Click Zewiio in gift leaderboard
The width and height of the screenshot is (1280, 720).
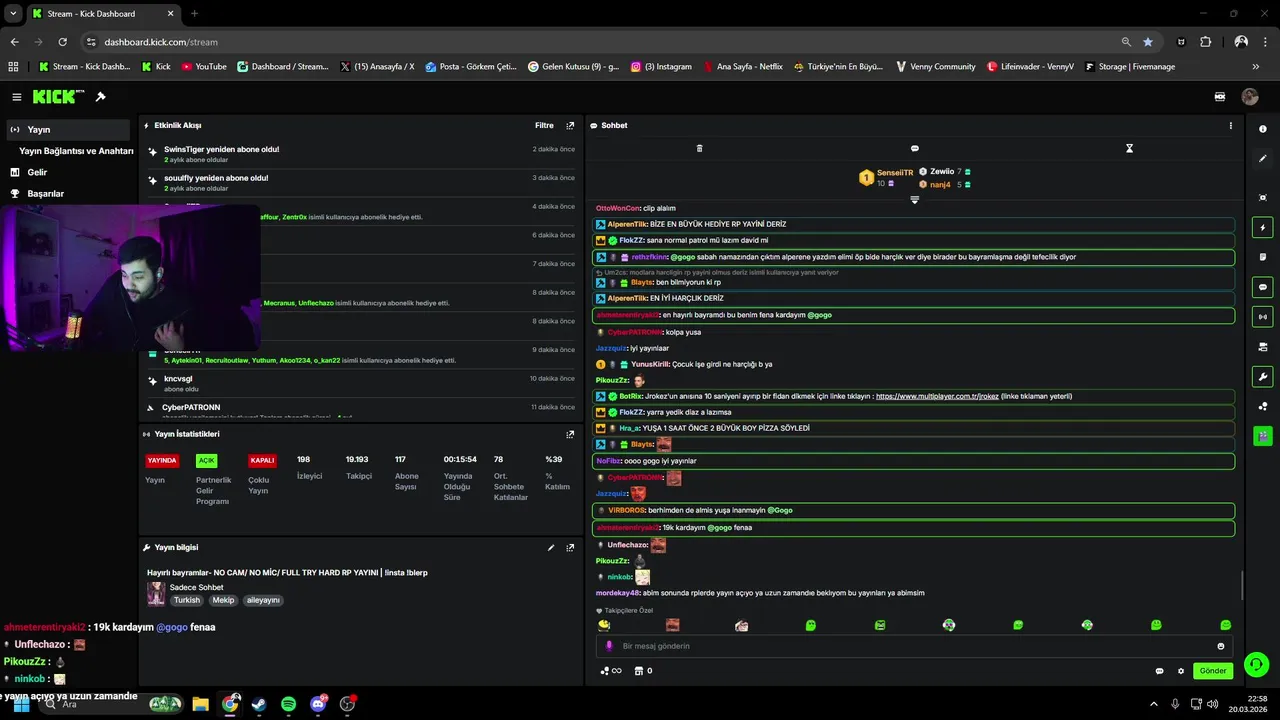[942, 172]
